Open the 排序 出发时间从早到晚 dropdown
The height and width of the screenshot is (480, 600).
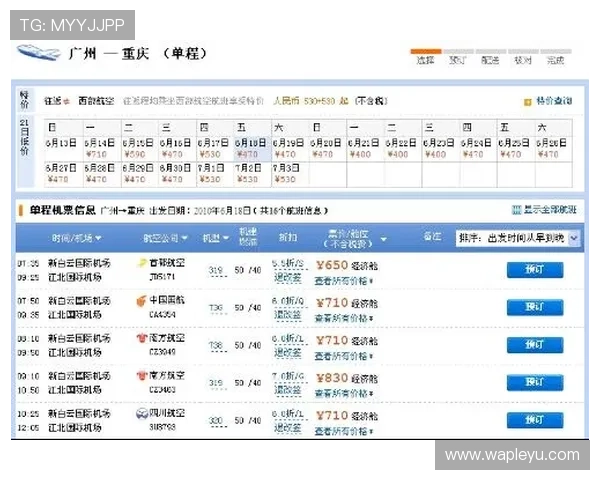click(x=518, y=238)
